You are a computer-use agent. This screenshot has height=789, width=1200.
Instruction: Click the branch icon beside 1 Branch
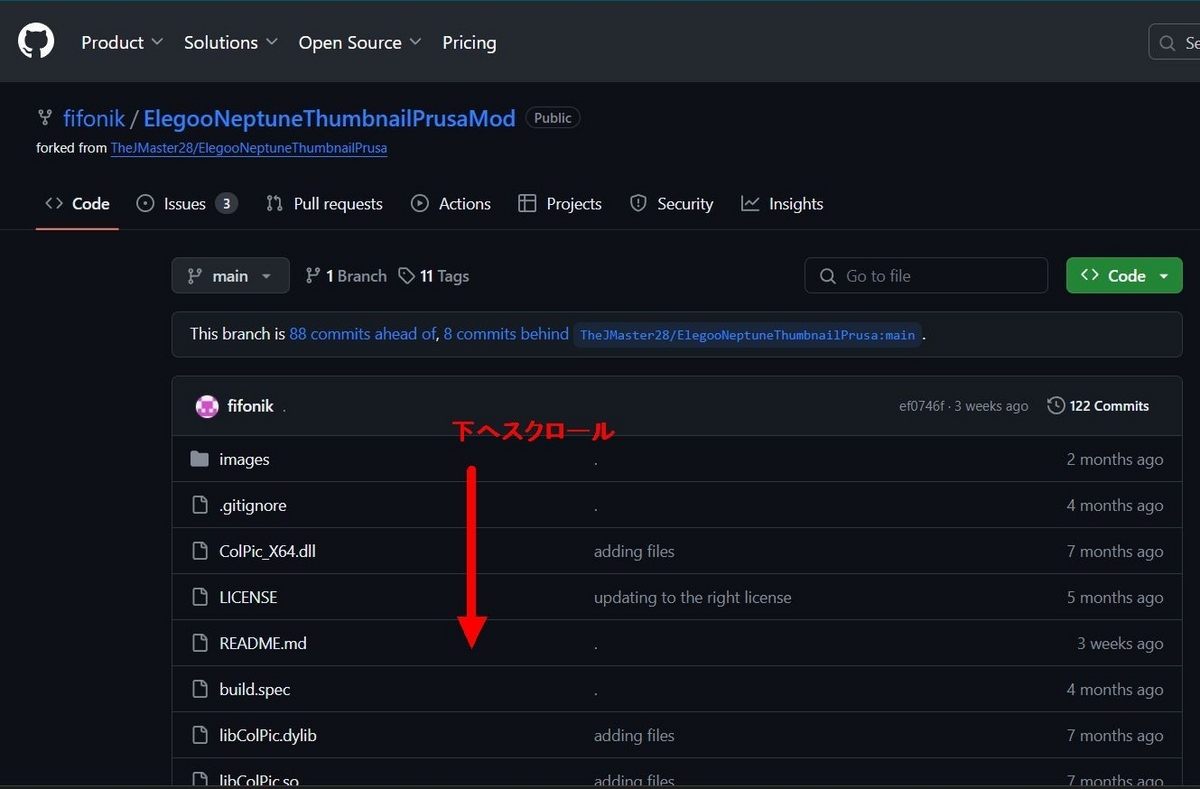tap(313, 276)
